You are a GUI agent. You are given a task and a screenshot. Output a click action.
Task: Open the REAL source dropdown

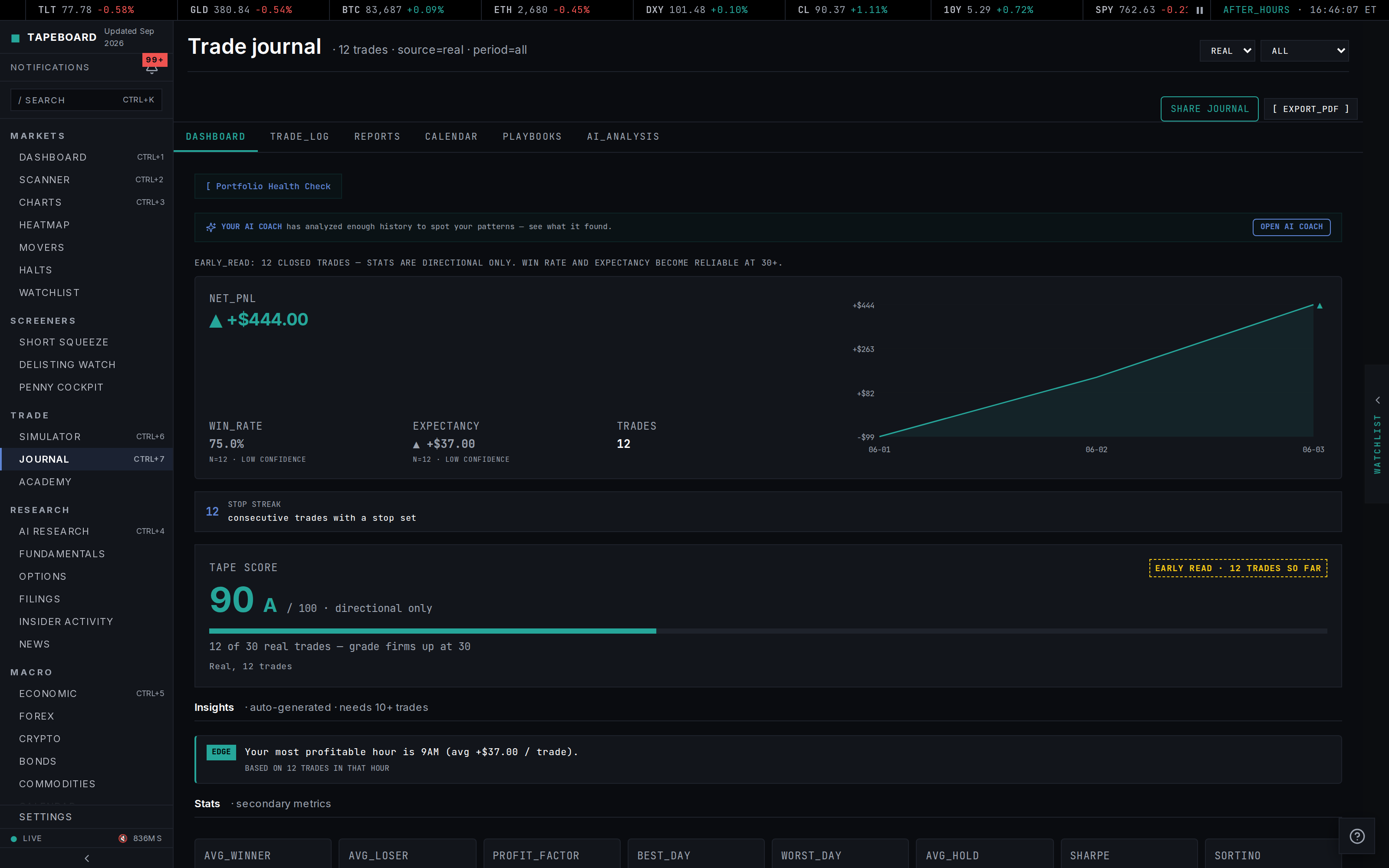1227,51
